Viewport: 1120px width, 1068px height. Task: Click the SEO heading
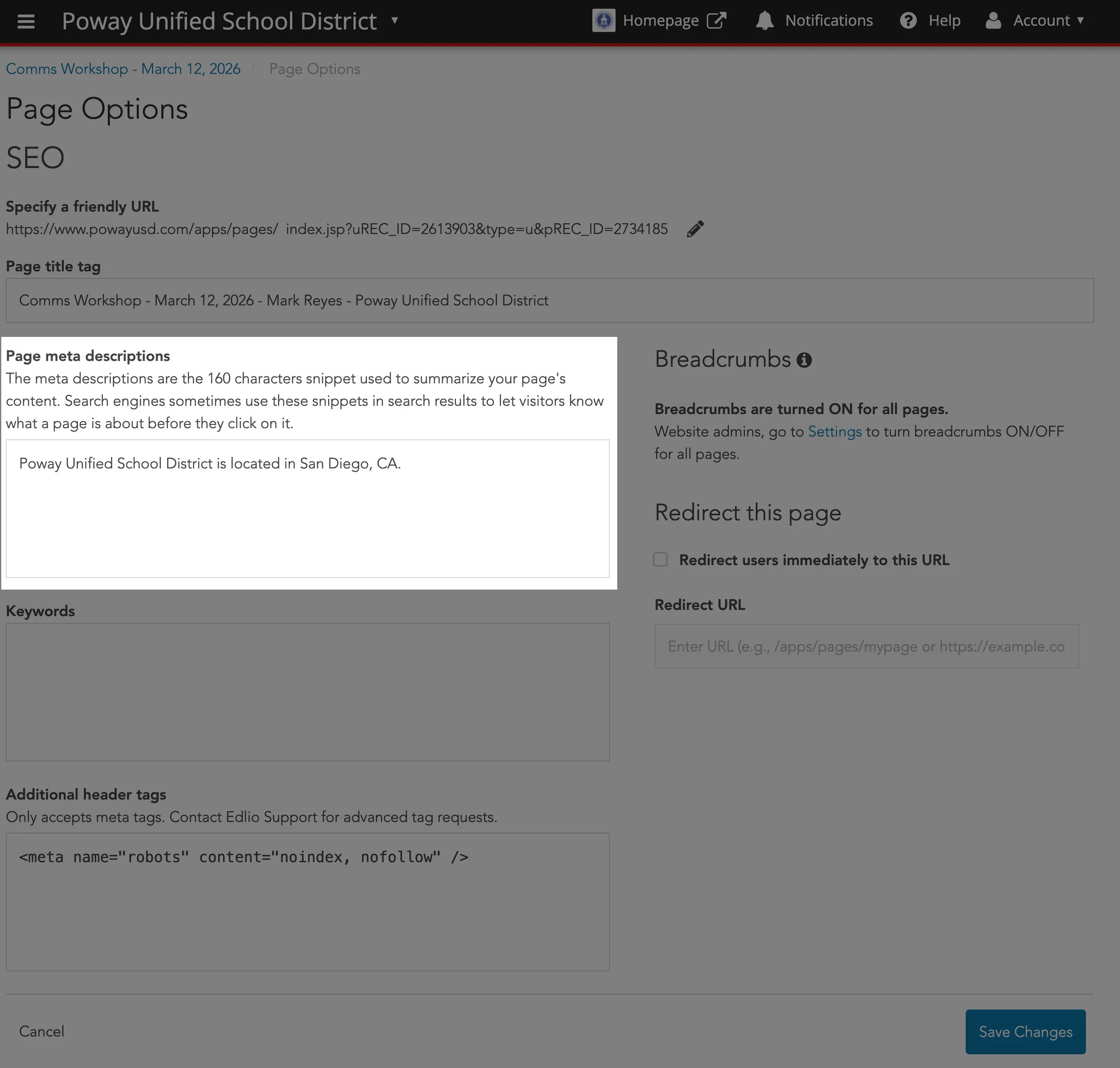click(35, 158)
